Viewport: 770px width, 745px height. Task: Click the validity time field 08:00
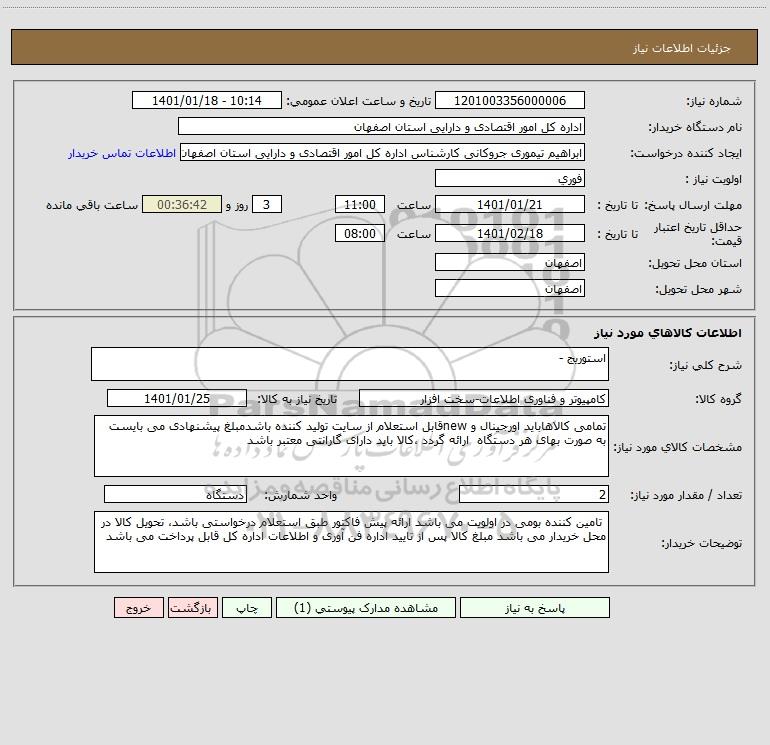click(x=360, y=233)
